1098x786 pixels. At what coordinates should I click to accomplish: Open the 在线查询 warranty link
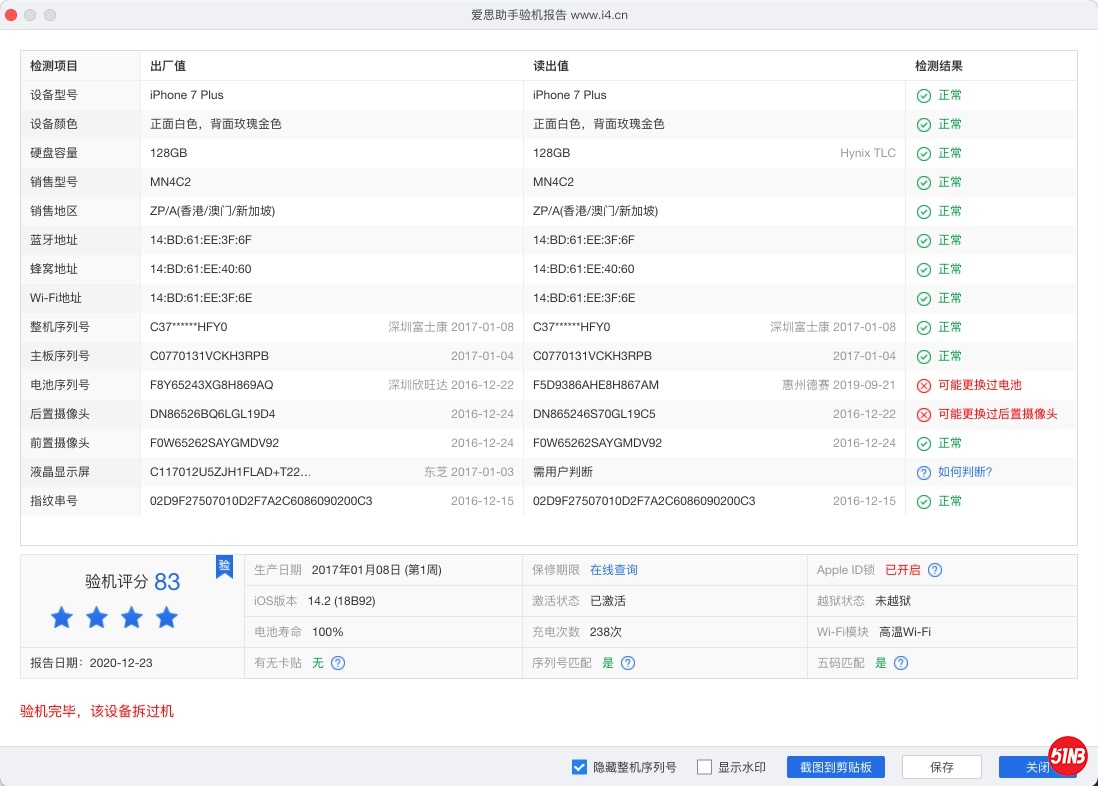point(613,570)
